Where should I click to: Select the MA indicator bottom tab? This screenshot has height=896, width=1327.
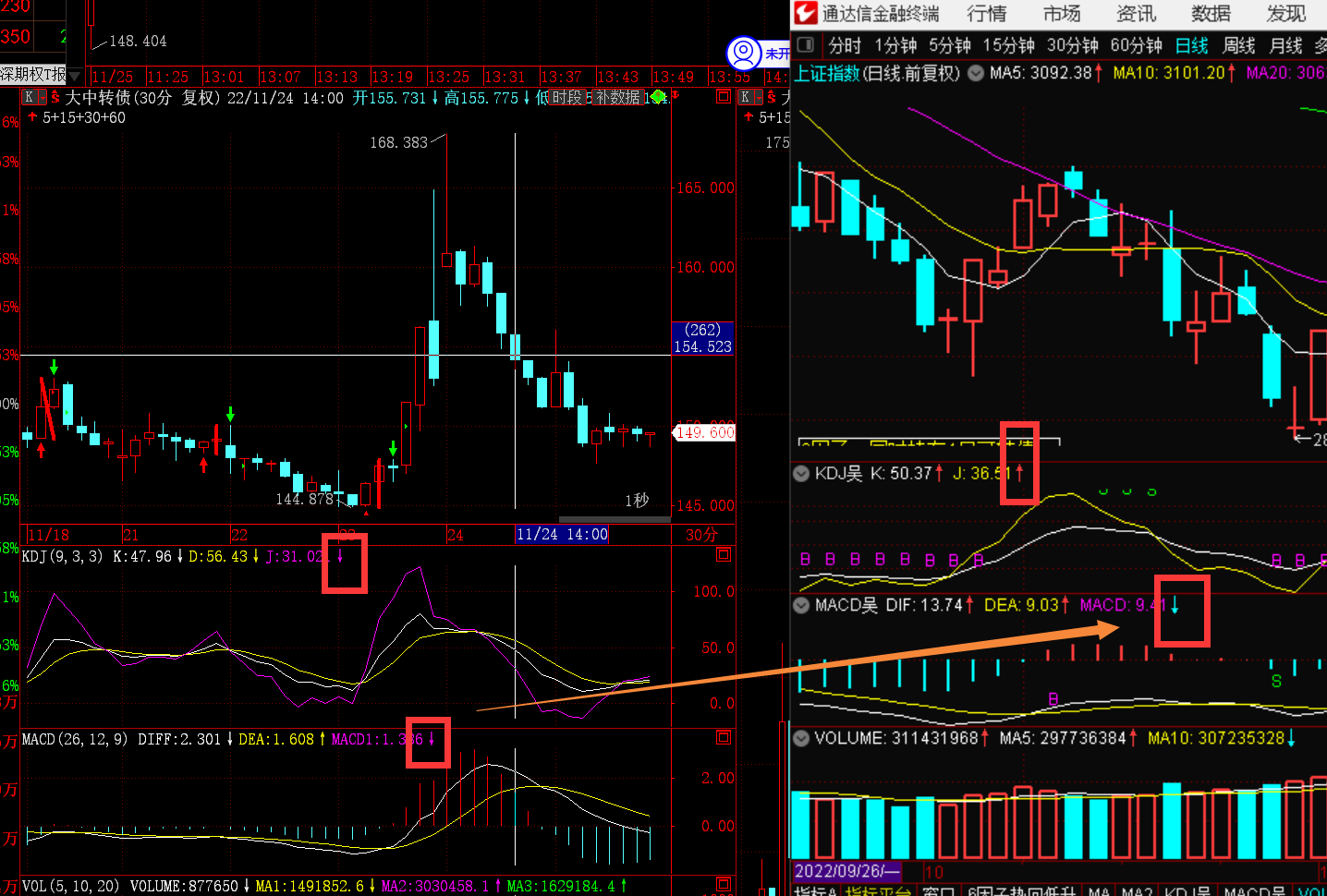coord(1099,891)
